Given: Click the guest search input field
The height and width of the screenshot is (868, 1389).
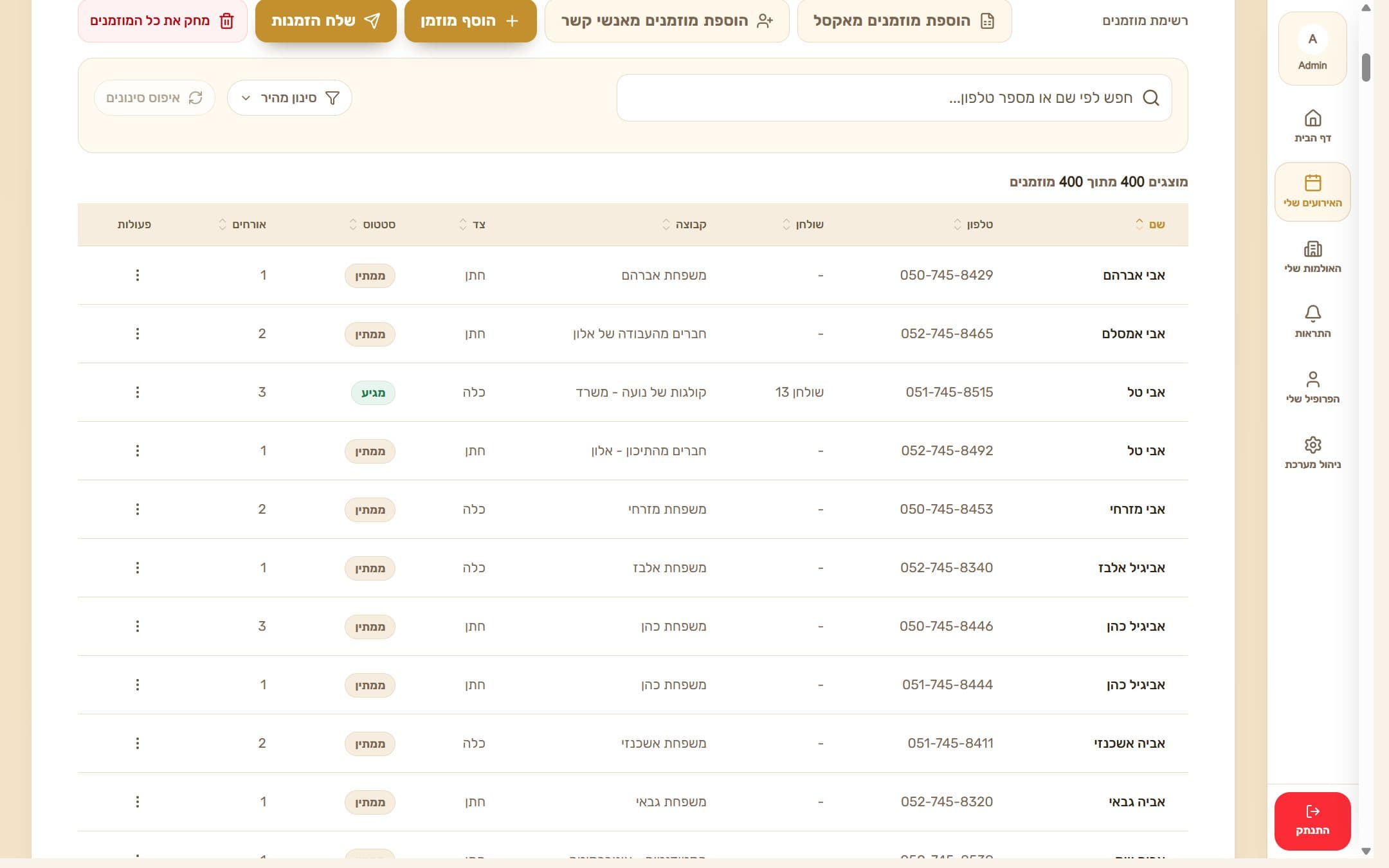Looking at the screenshot, I should click(894, 98).
